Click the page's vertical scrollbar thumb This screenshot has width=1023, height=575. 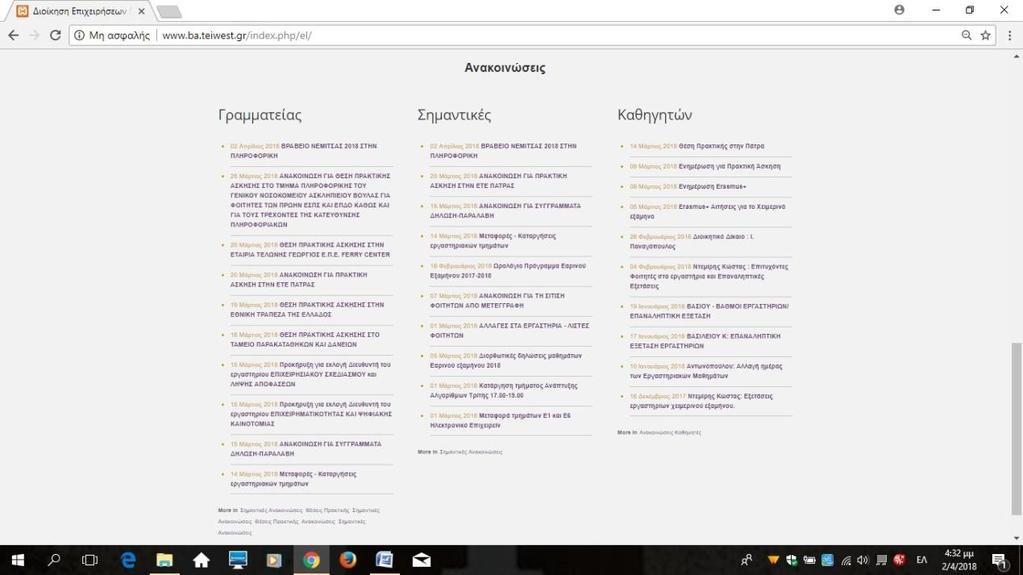tap(1016, 428)
